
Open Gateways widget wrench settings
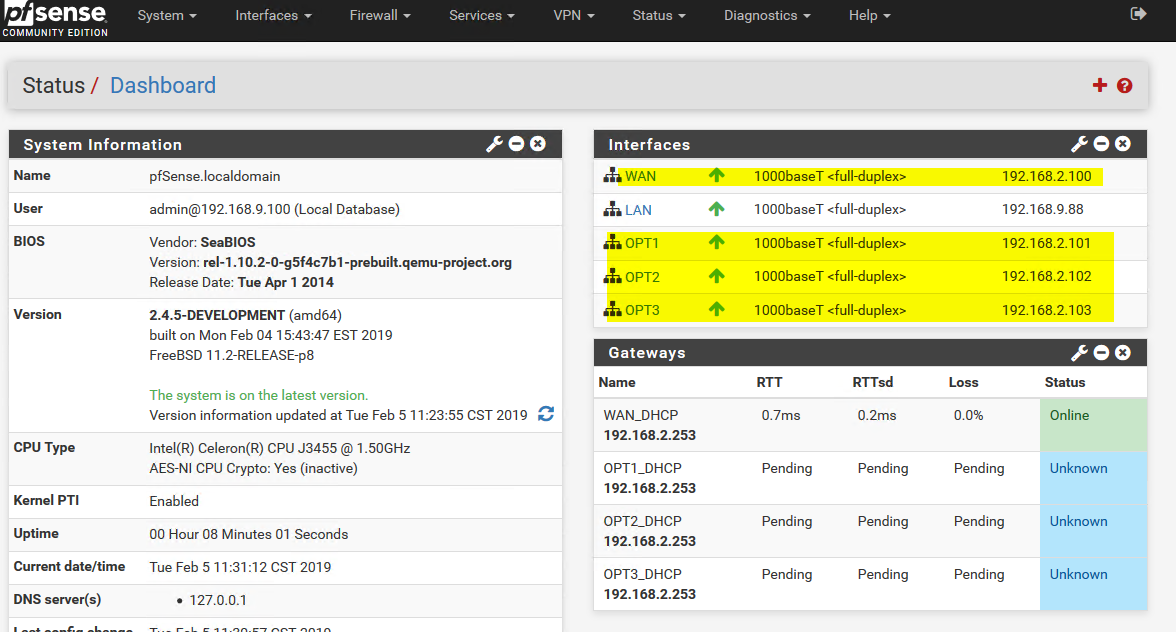click(x=1079, y=352)
